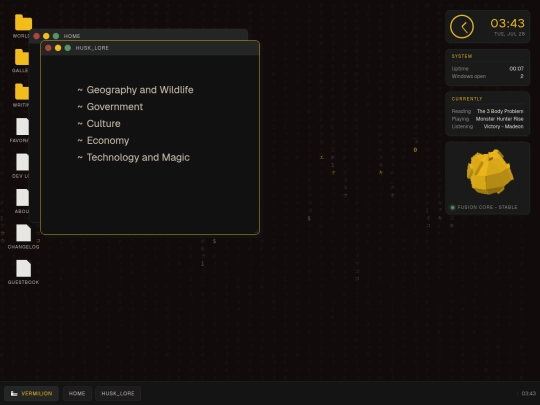
Task: Click the 03:43 digital clock widget
Action: (507, 23)
